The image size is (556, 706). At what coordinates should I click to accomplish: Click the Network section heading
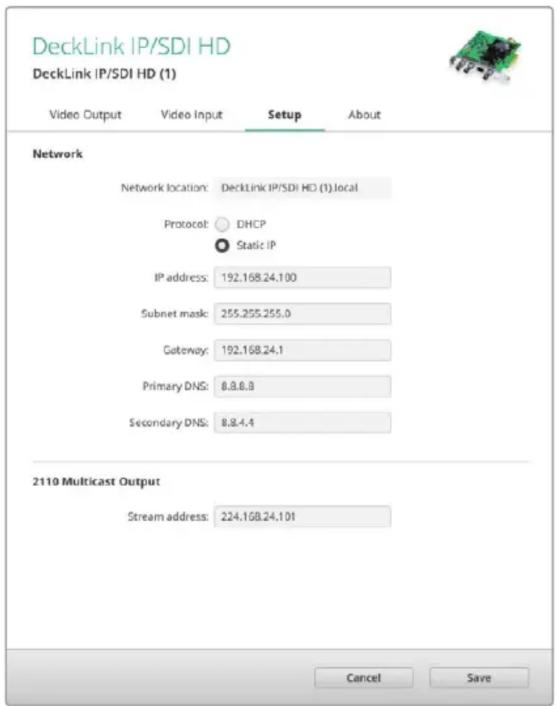pyautogui.click(x=58, y=154)
